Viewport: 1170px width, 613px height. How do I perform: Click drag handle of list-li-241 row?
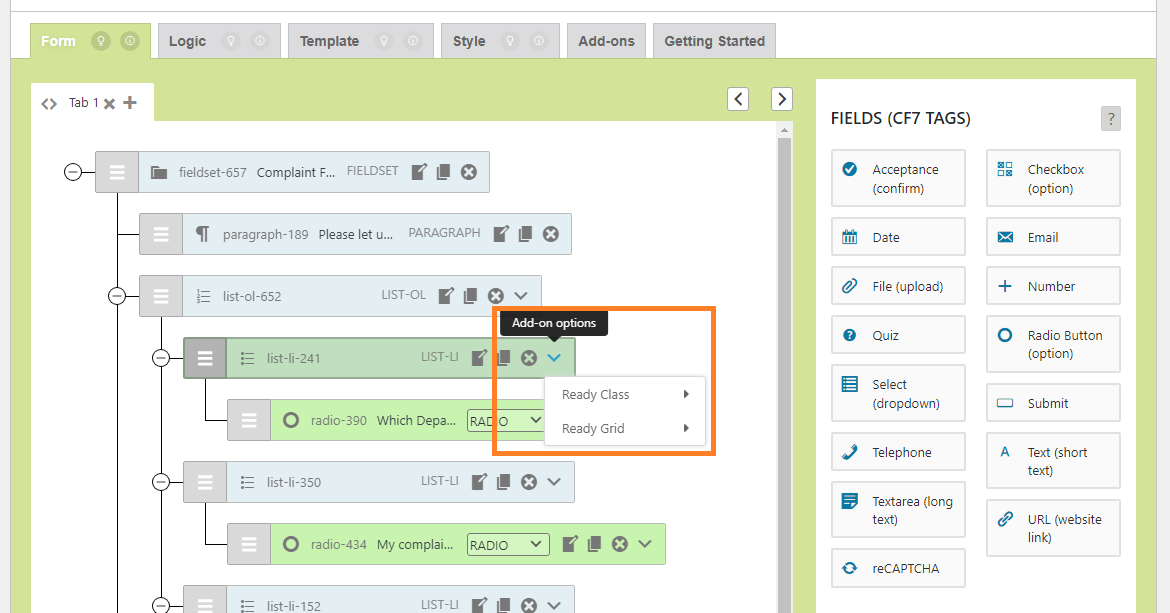pos(205,358)
